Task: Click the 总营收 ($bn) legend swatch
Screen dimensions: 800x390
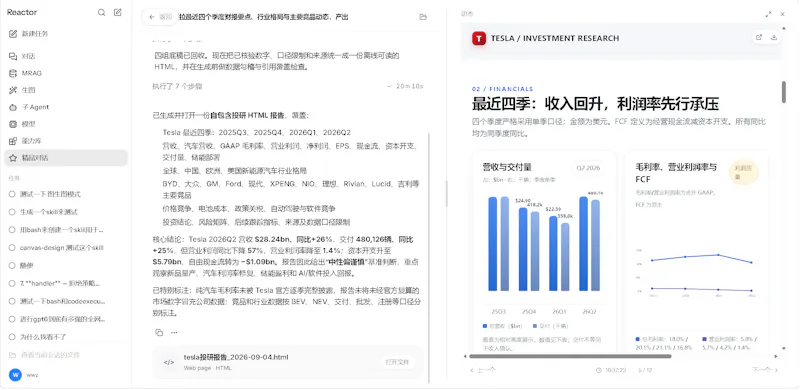Action: point(485,326)
